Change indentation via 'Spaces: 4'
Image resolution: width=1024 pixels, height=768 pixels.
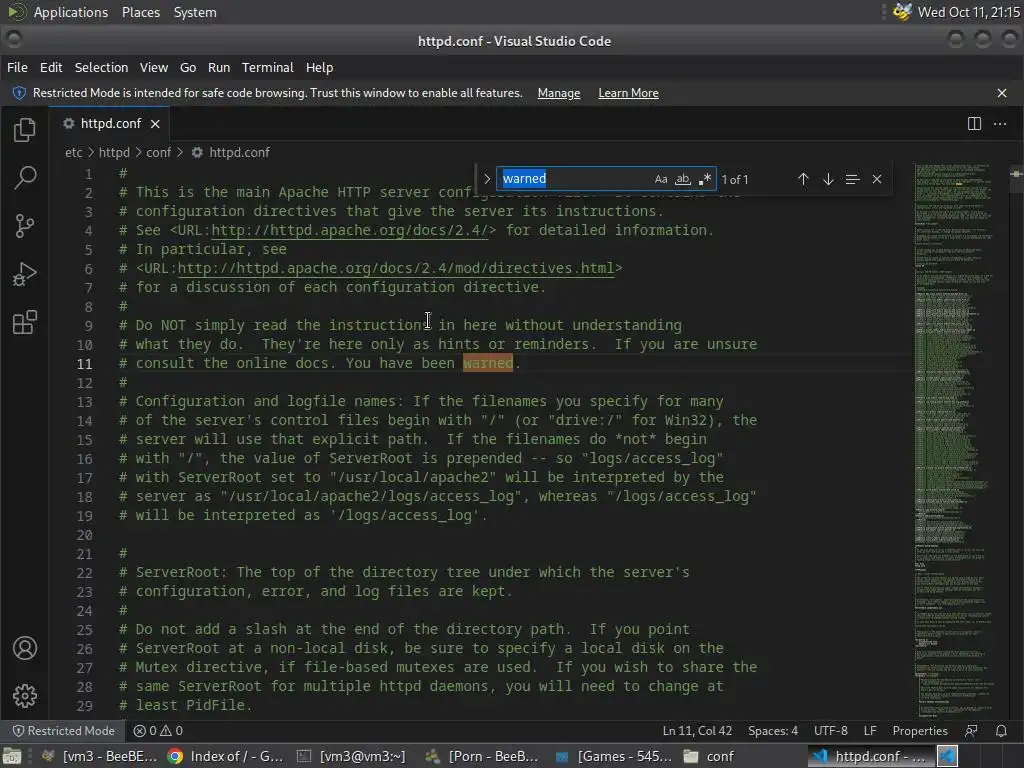tap(773, 731)
